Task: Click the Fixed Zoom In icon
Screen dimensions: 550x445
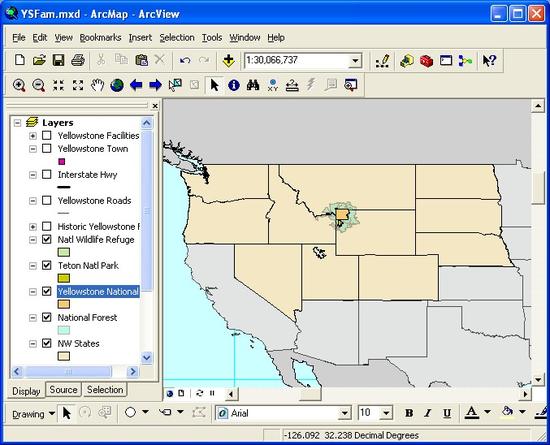Action: click(58, 85)
